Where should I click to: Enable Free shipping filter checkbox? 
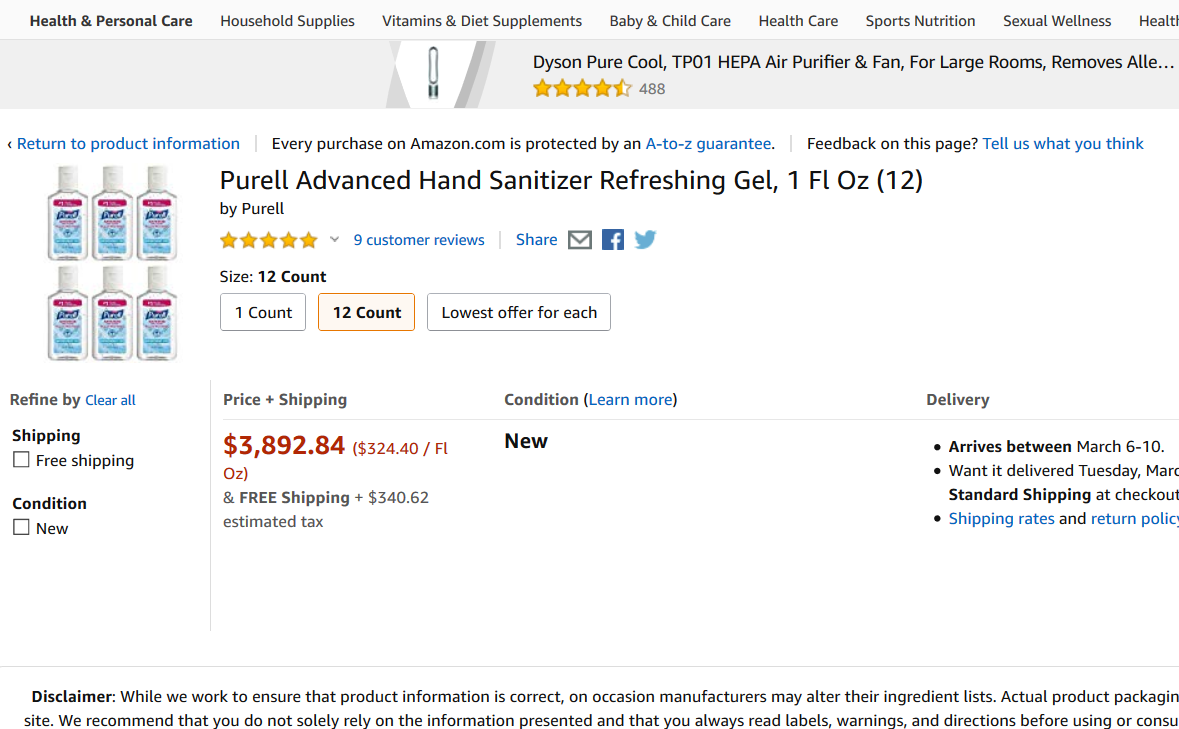(x=21, y=460)
